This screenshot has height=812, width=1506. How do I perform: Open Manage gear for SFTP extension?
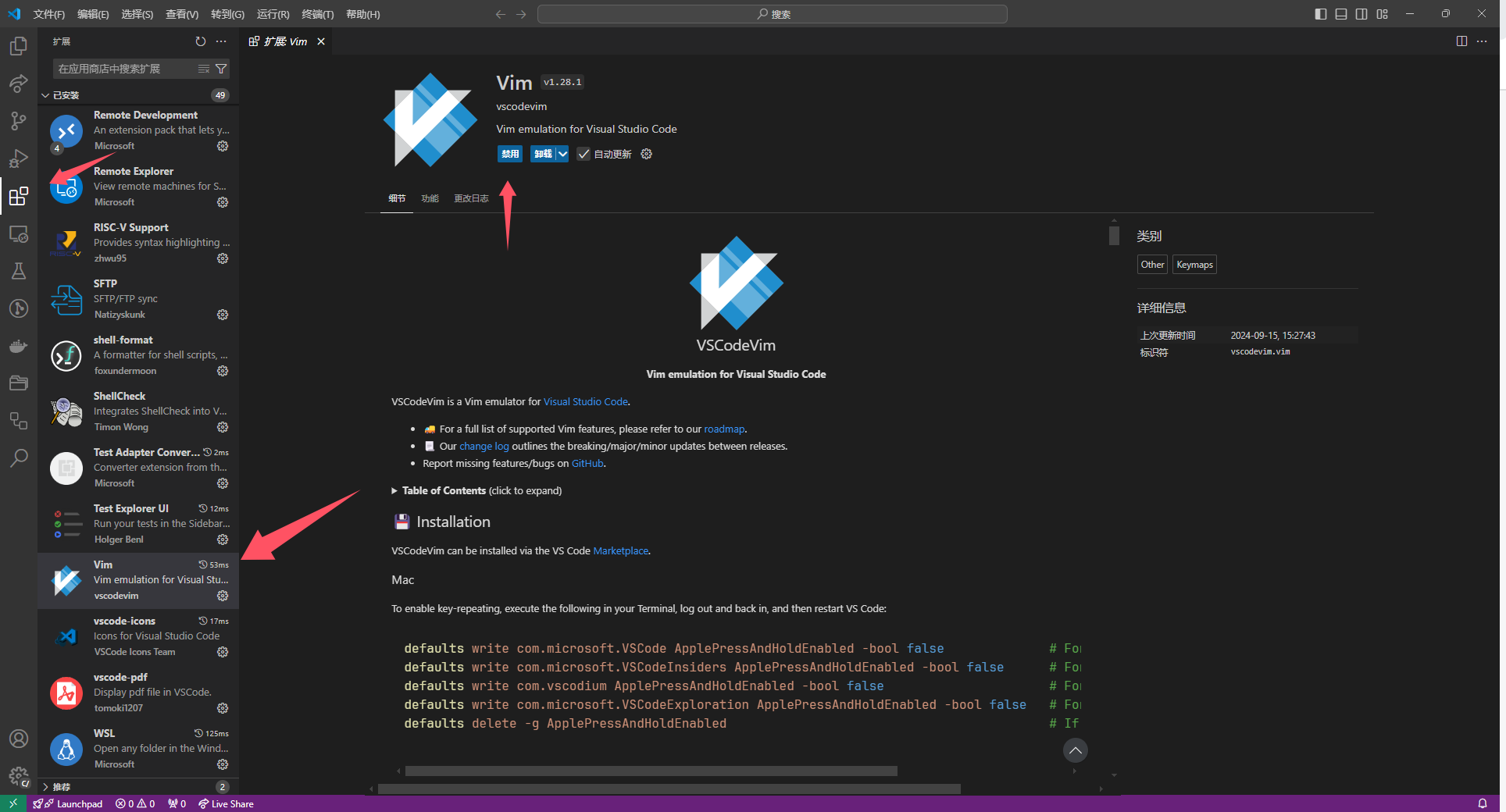[223, 315]
